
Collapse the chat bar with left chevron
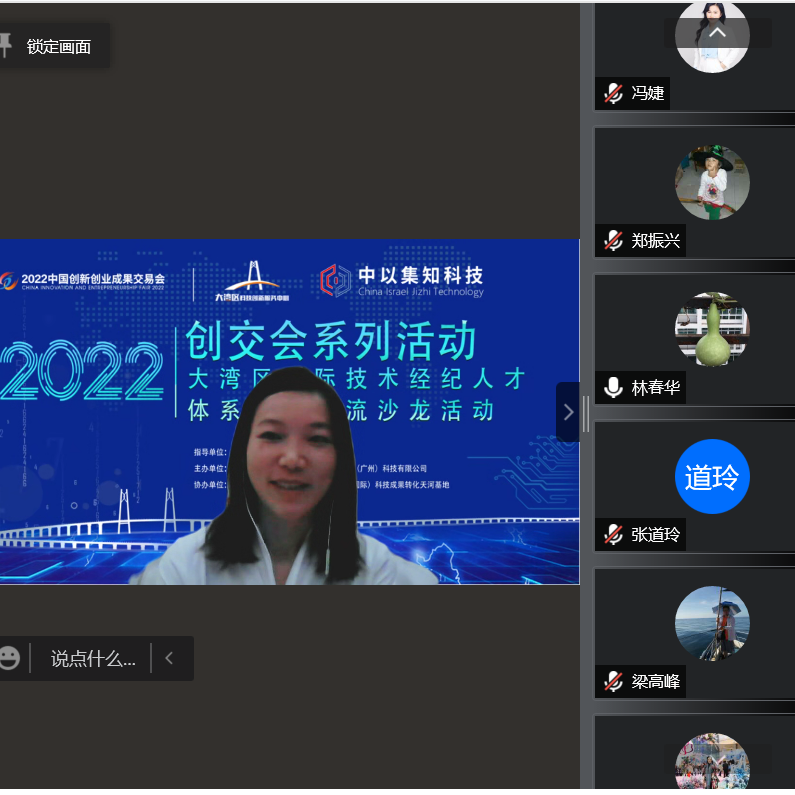169,658
